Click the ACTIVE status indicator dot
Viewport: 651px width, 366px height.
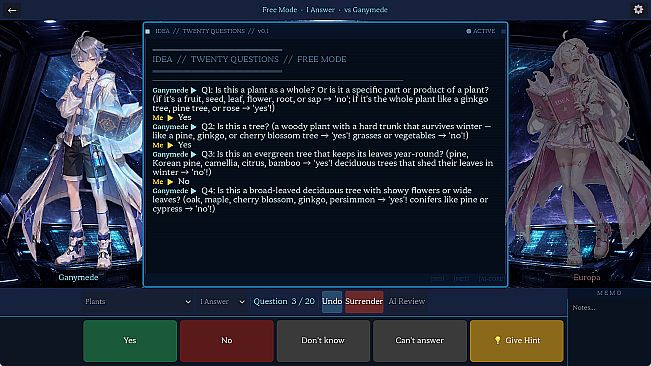[x=469, y=31]
